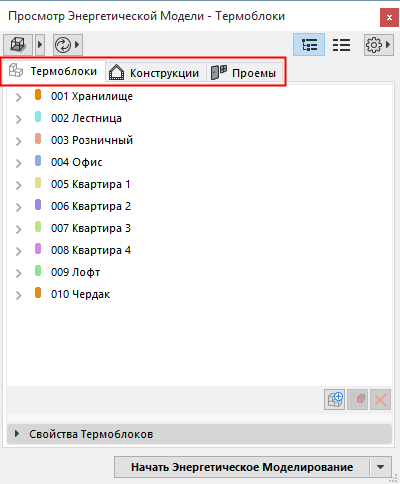Click the green swatch of 009 Лофт

point(38,271)
